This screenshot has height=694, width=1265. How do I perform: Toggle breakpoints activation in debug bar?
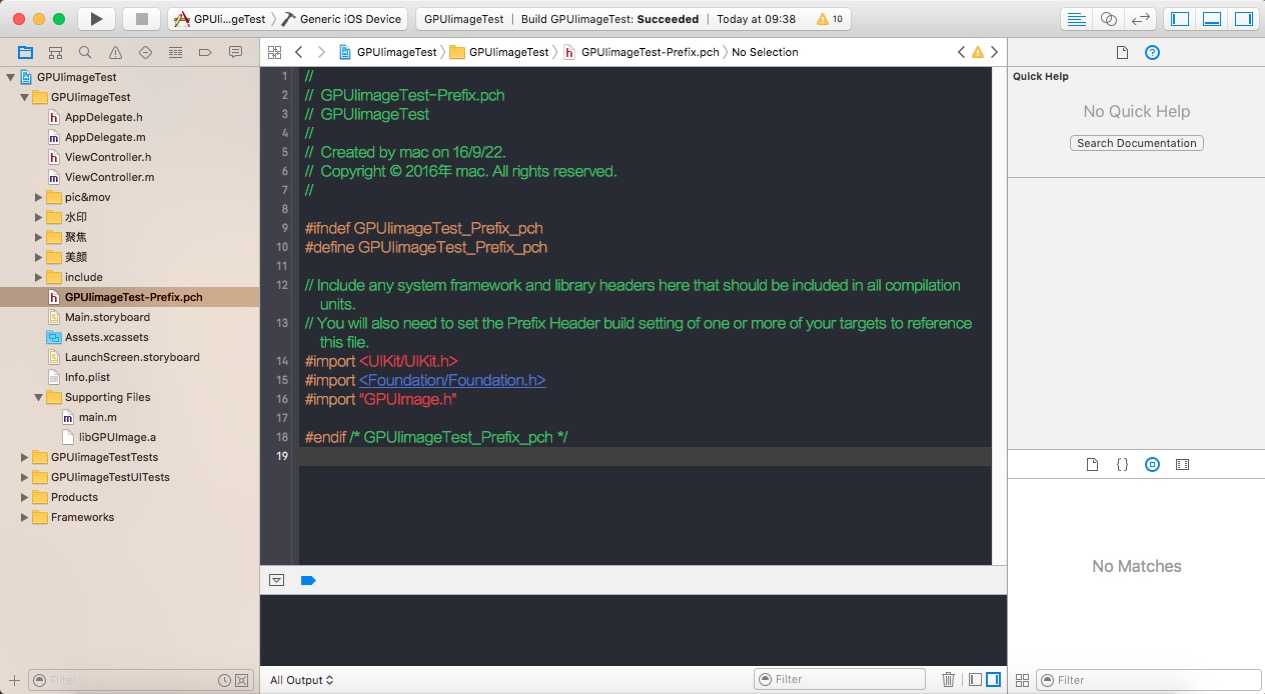coord(308,580)
